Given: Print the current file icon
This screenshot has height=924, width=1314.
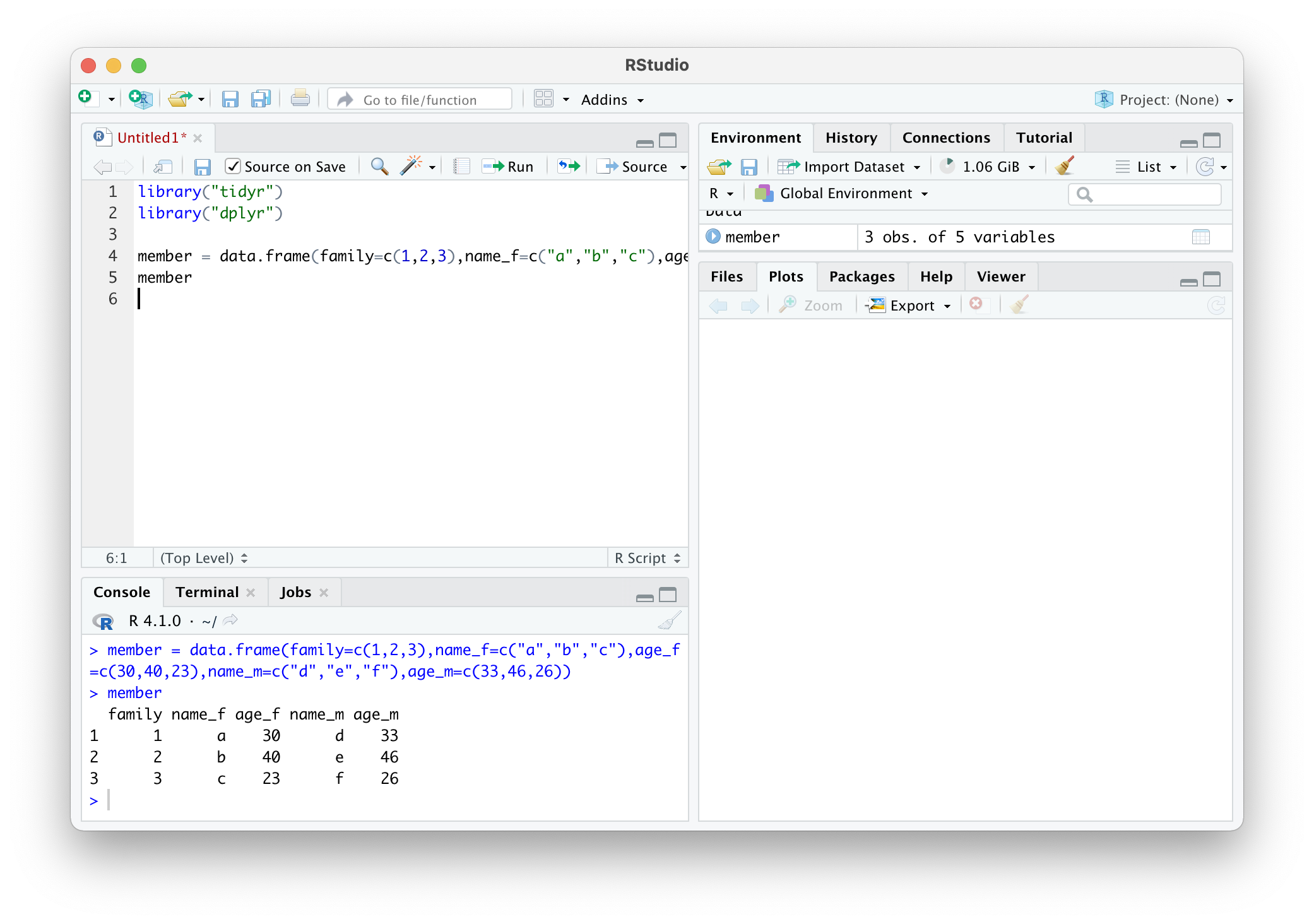Looking at the screenshot, I should click(x=300, y=98).
